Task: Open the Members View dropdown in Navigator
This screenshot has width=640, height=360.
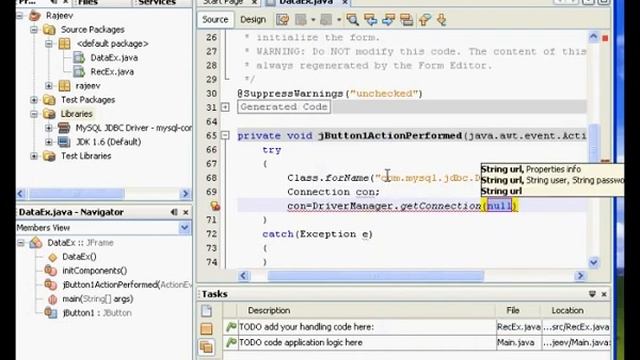Action: [184, 228]
